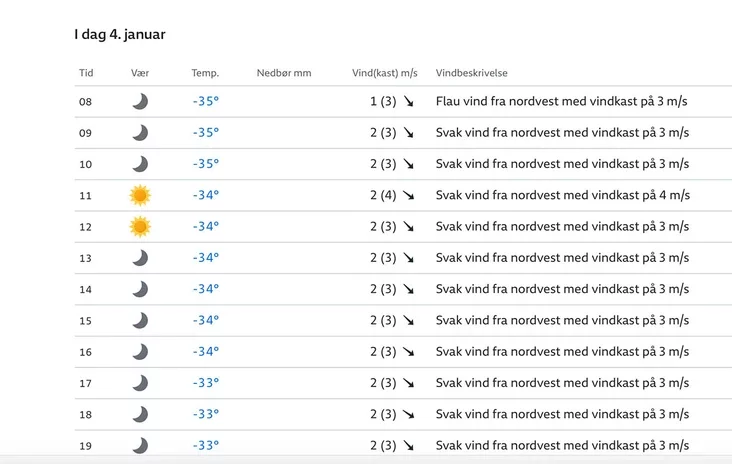Click the -33° temperature at hour 17
The height and width of the screenshot is (464, 732).
(x=205, y=383)
